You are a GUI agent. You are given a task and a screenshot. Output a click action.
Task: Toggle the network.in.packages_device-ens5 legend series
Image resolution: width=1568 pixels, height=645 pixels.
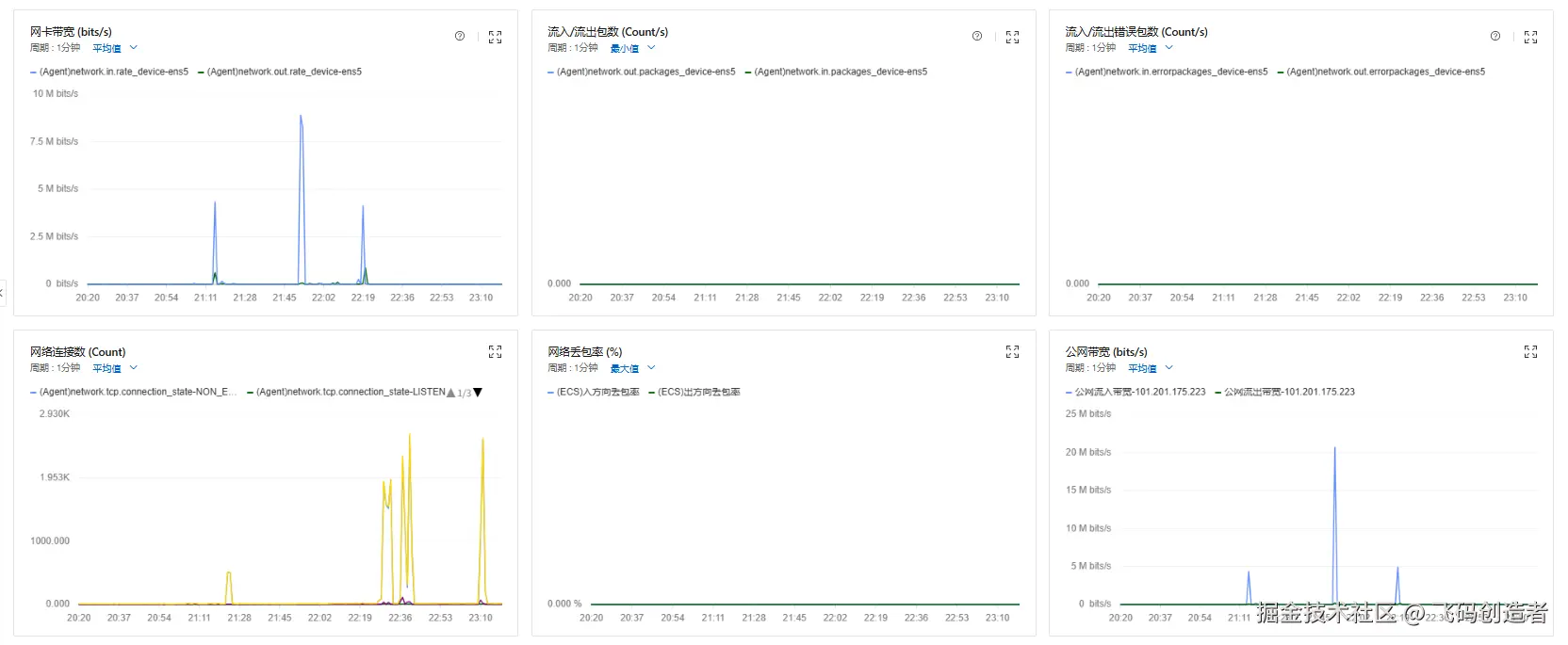(x=837, y=72)
